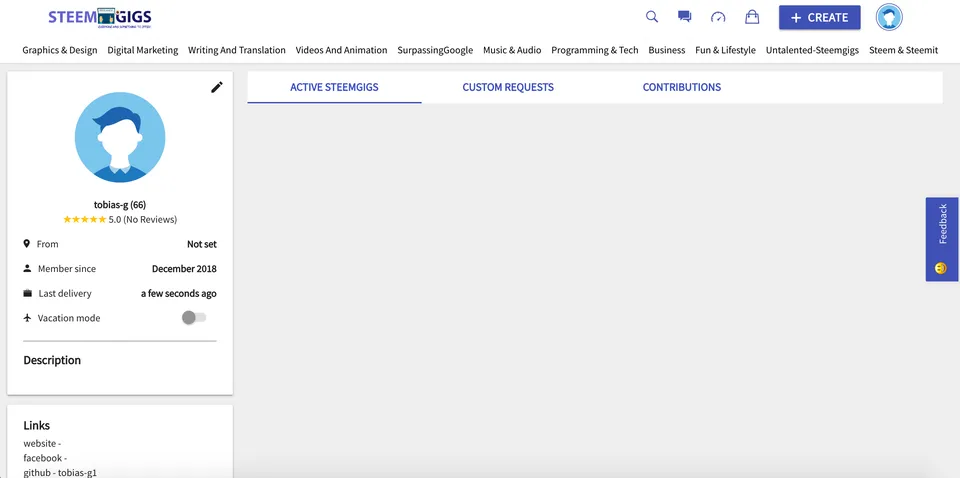Click the 'github - tobias-g1' link entry
The image size is (960, 478).
click(x=60, y=472)
